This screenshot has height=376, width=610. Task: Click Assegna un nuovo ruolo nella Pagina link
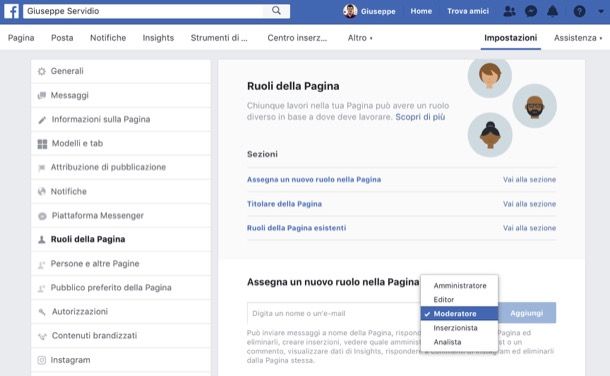[x=314, y=180]
